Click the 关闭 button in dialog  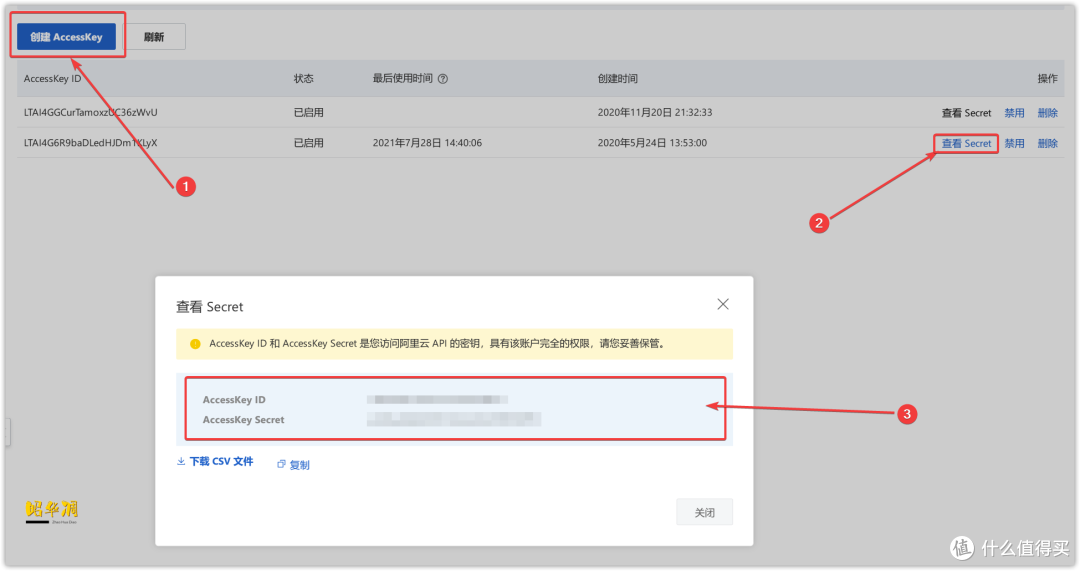[704, 512]
